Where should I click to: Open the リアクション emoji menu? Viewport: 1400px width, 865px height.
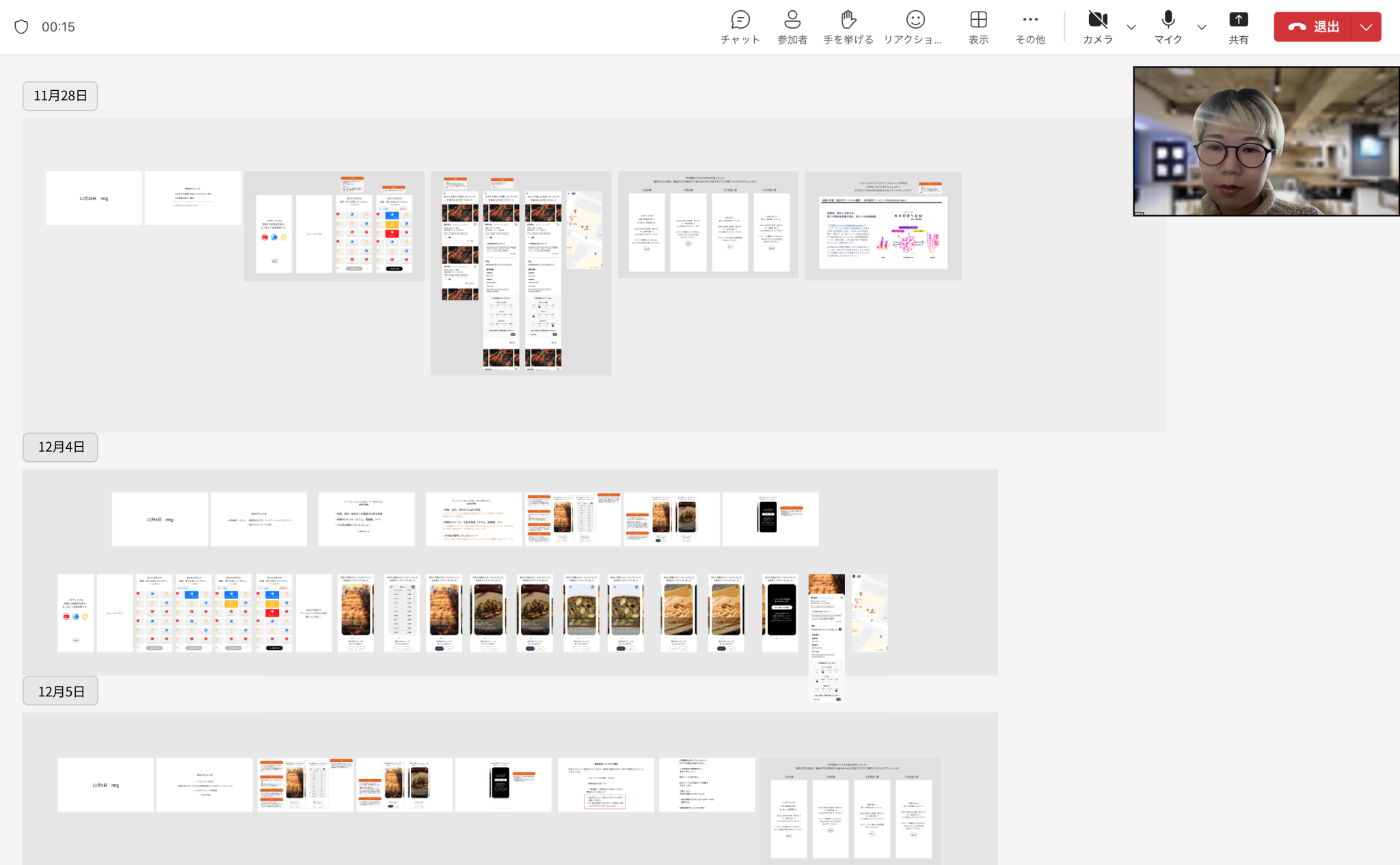click(914, 27)
